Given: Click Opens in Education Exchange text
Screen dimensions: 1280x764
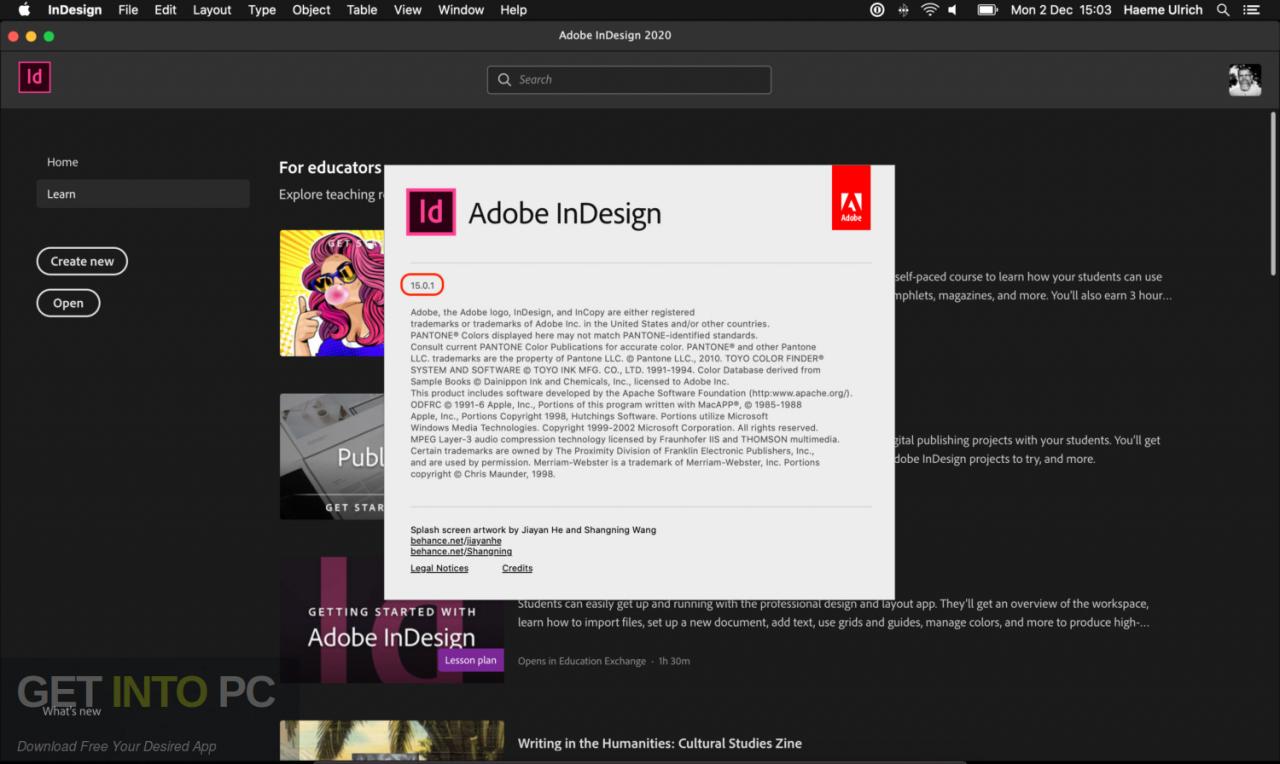Looking at the screenshot, I should click(582, 661).
